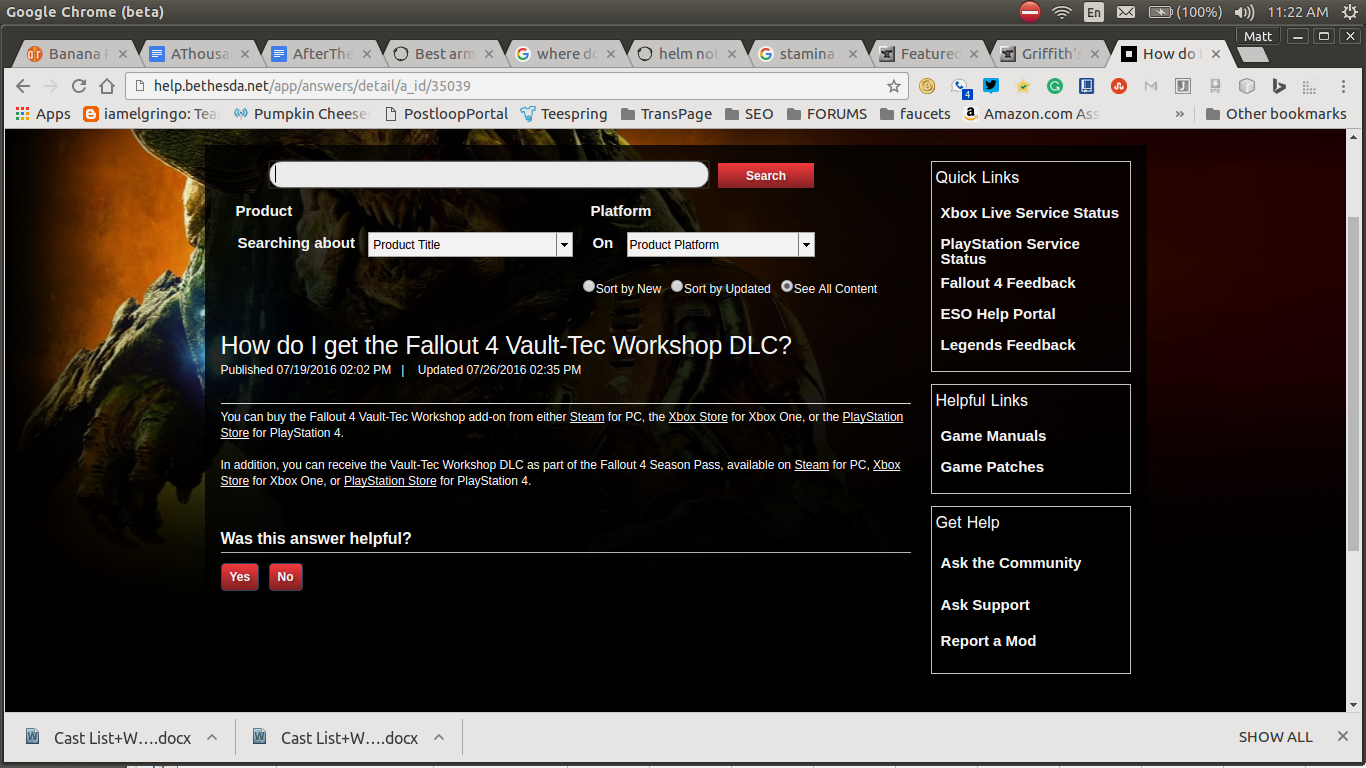Select the Sort by Updated radio button
Viewport: 1366px width, 768px height.
[x=677, y=287]
